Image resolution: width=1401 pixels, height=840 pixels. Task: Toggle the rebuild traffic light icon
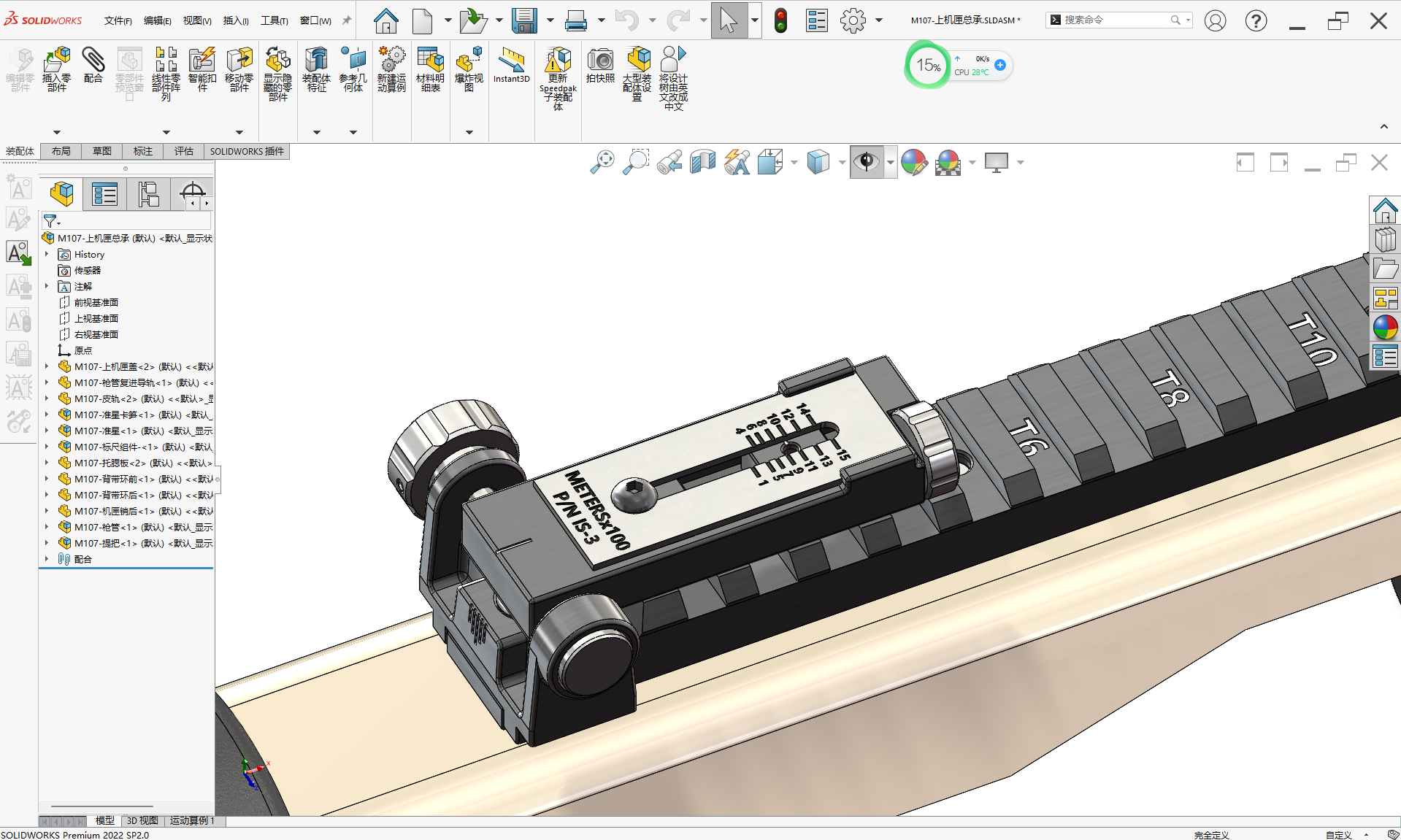tap(780, 20)
